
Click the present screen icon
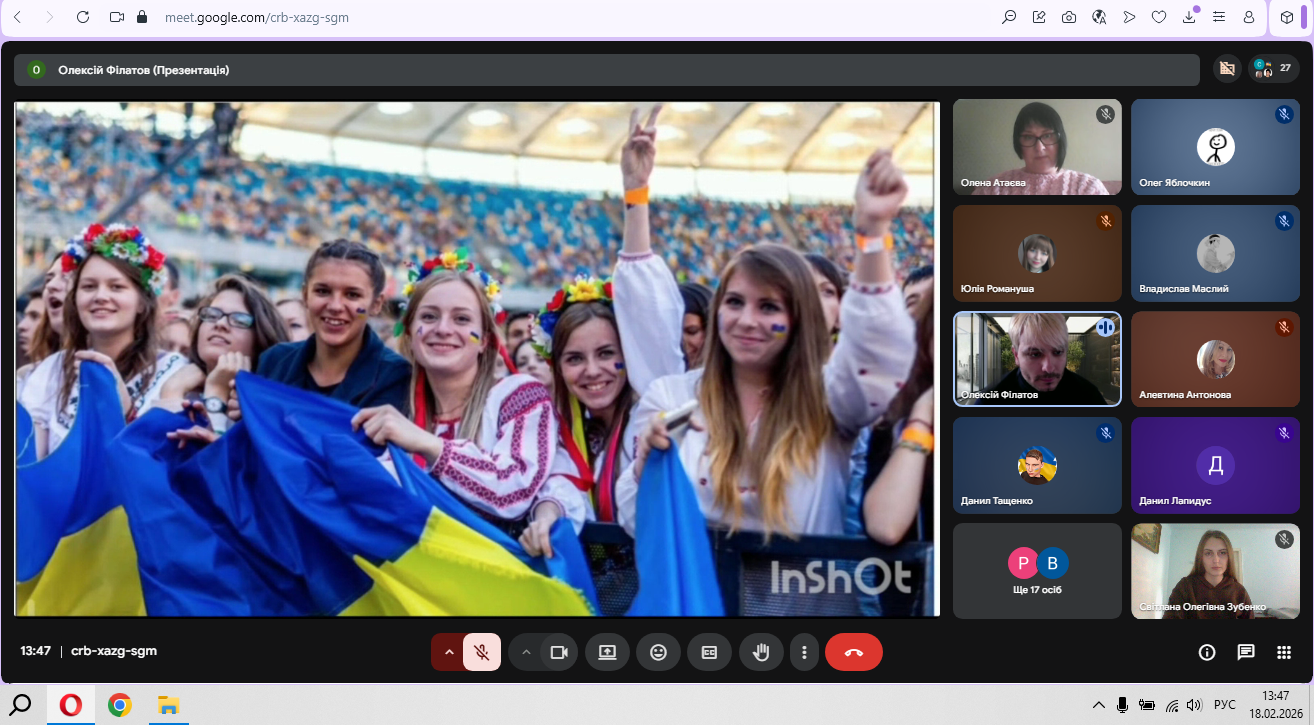click(x=607, y=652)
